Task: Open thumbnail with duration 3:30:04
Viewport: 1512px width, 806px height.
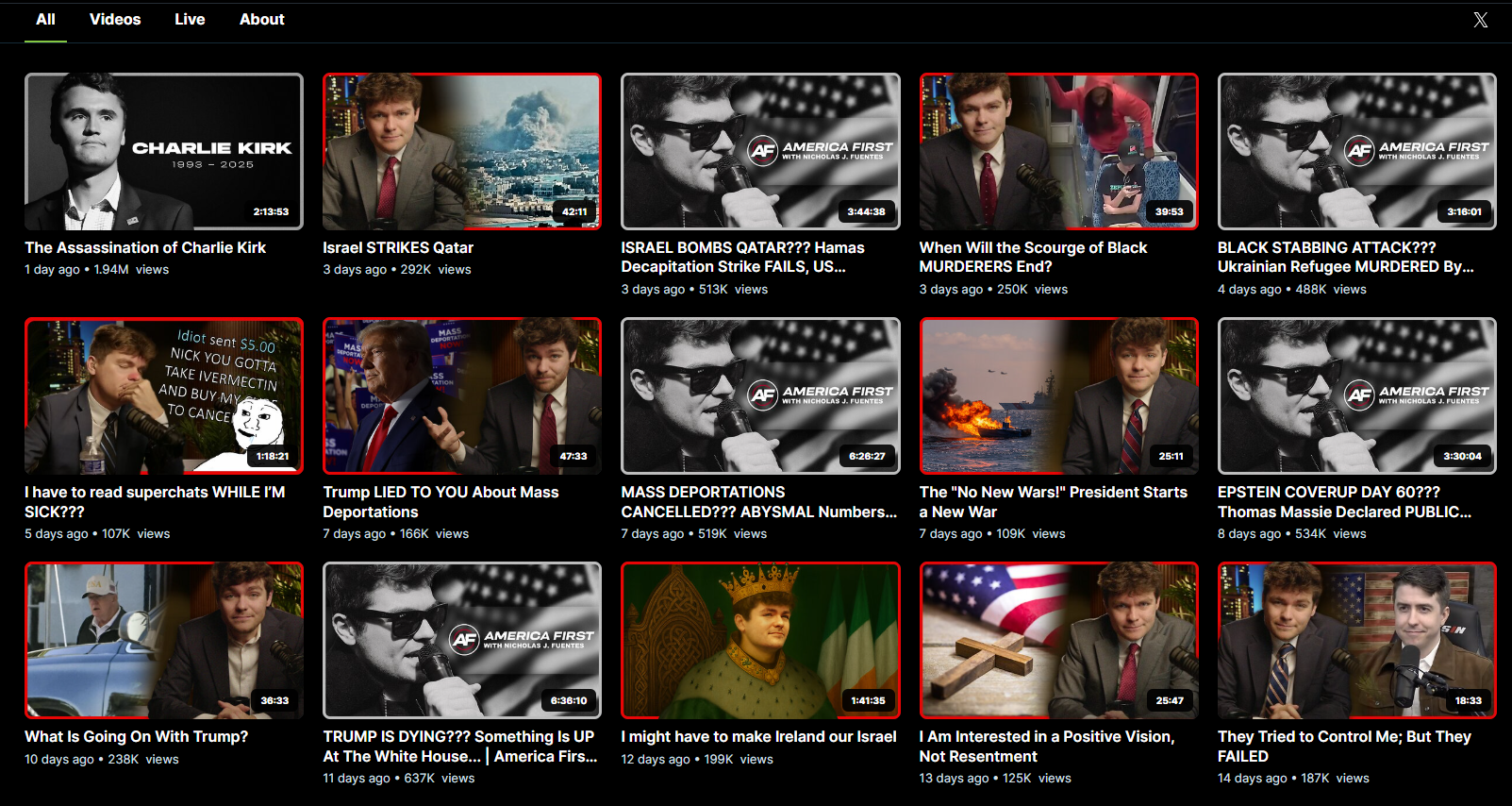Action: (x=1357, y=395)
